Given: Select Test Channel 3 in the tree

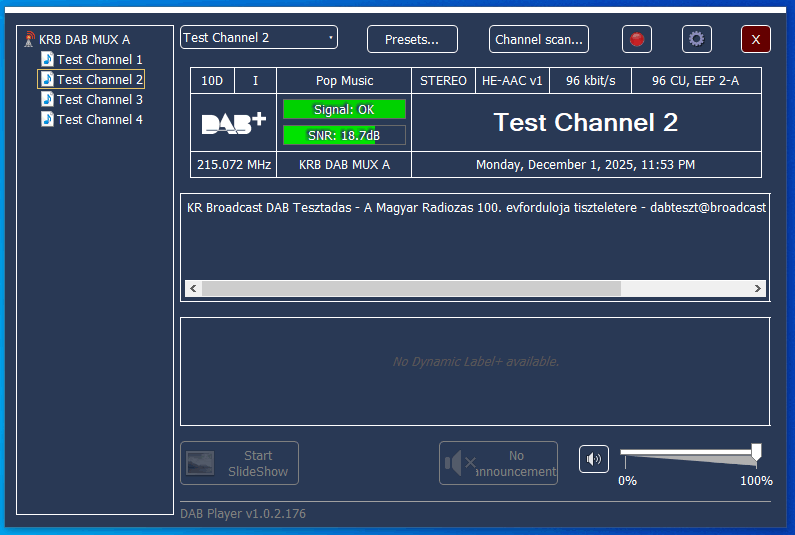Looking at the screenshot, I should (99, 99).
